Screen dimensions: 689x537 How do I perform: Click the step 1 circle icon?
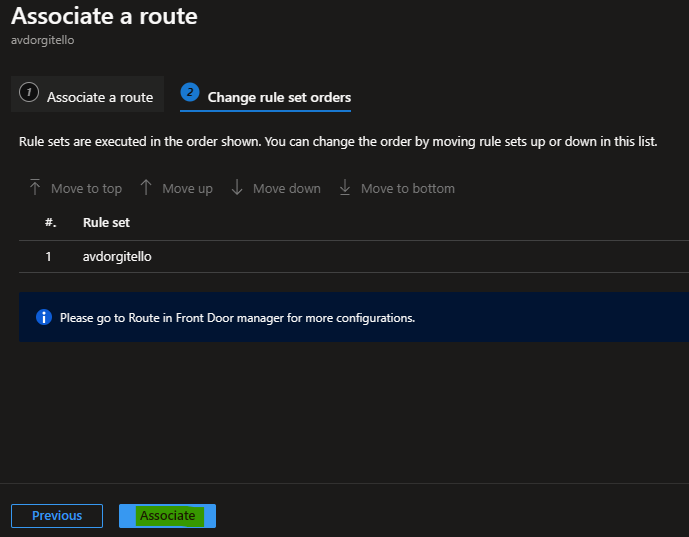(29, 92)
